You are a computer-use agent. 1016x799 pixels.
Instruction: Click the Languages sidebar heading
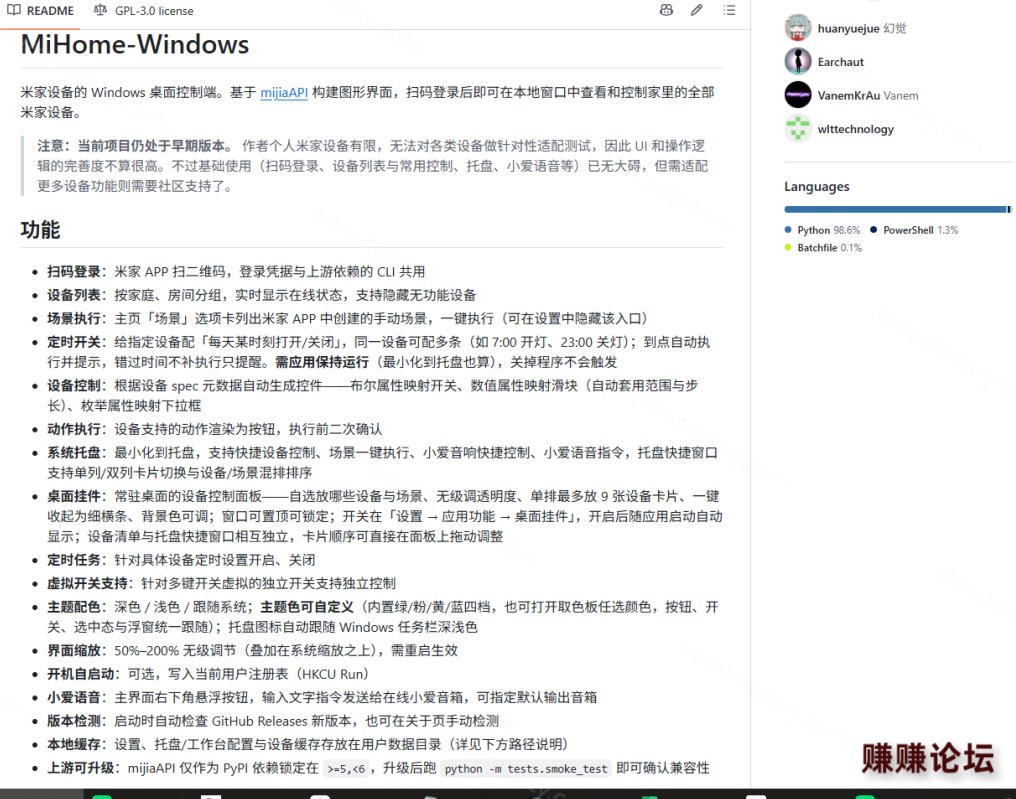point(816,187)
